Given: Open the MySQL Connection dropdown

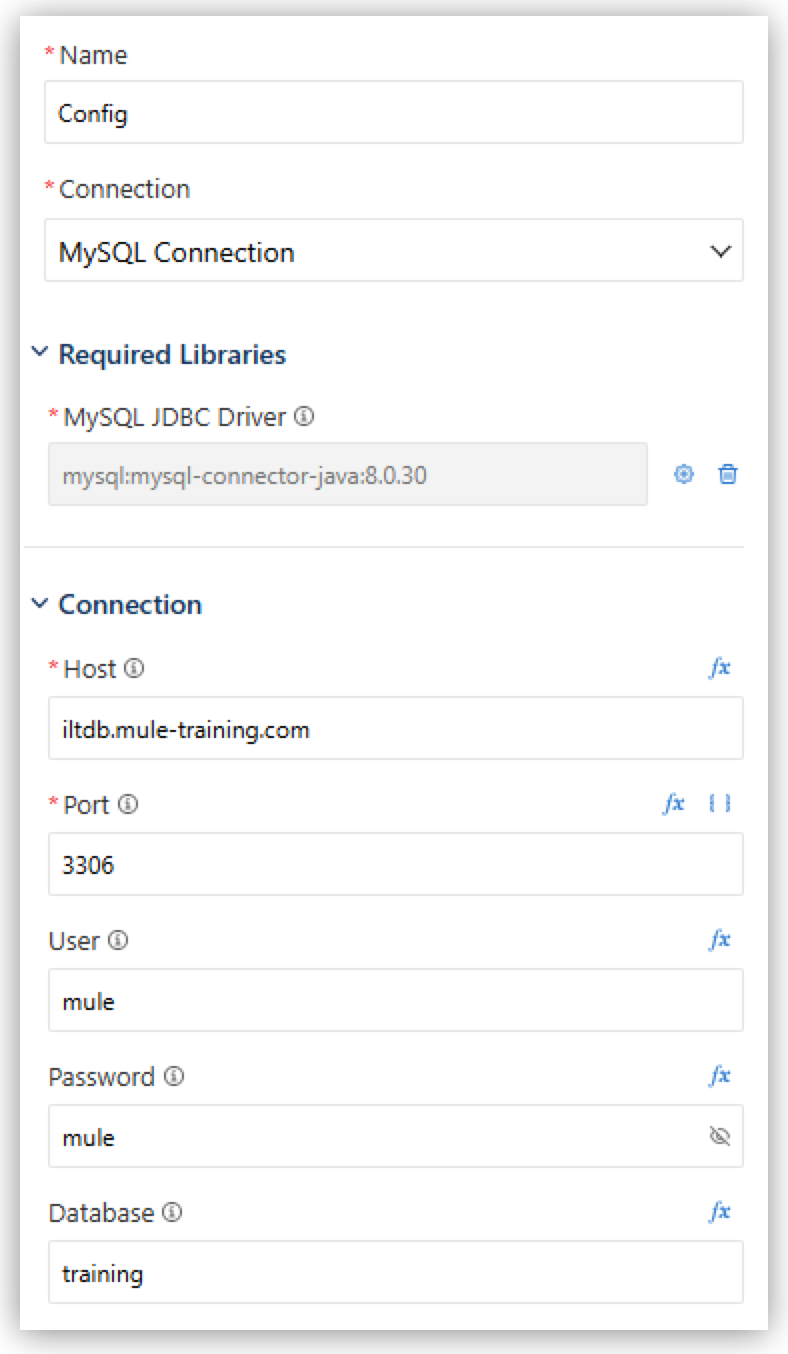Looking at the screenshot, I should coord(394,251).
